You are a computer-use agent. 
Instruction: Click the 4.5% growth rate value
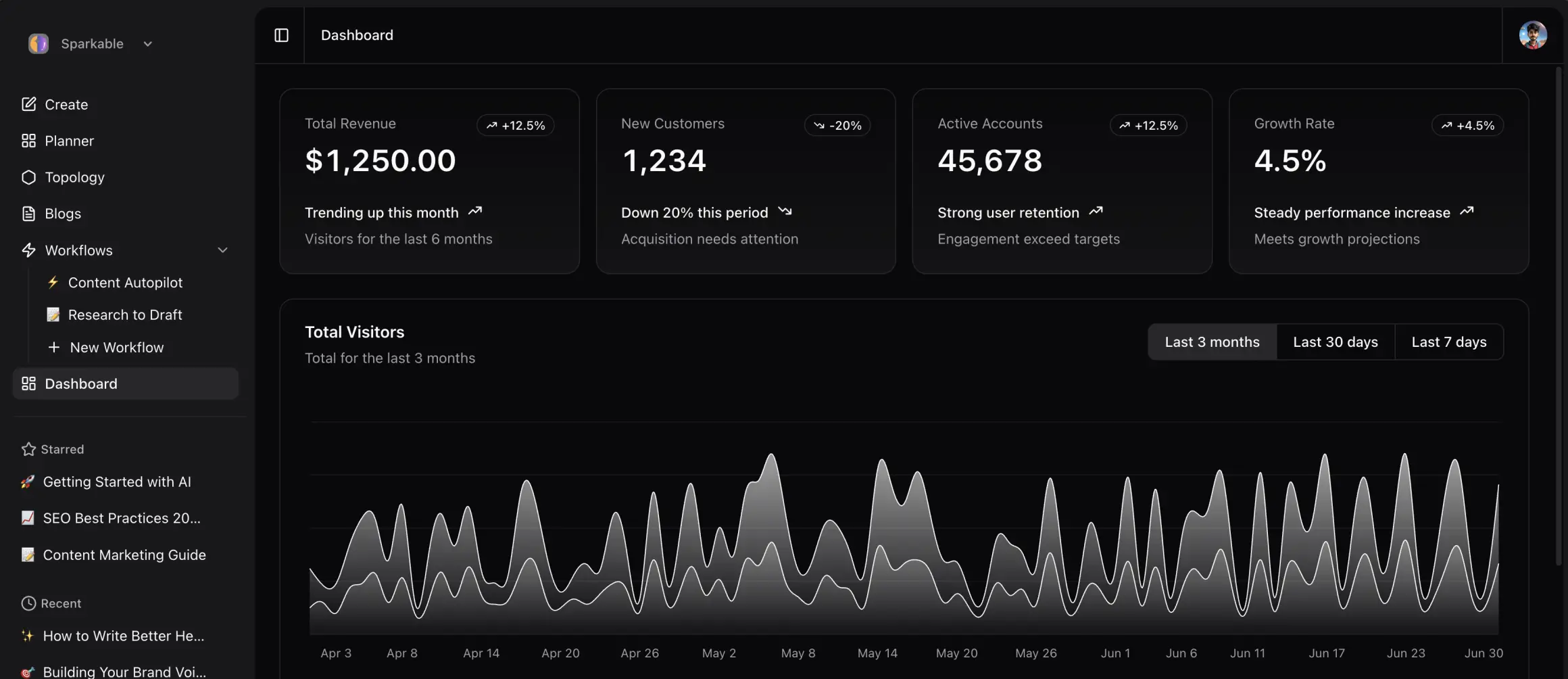[x=1290, y=161]
